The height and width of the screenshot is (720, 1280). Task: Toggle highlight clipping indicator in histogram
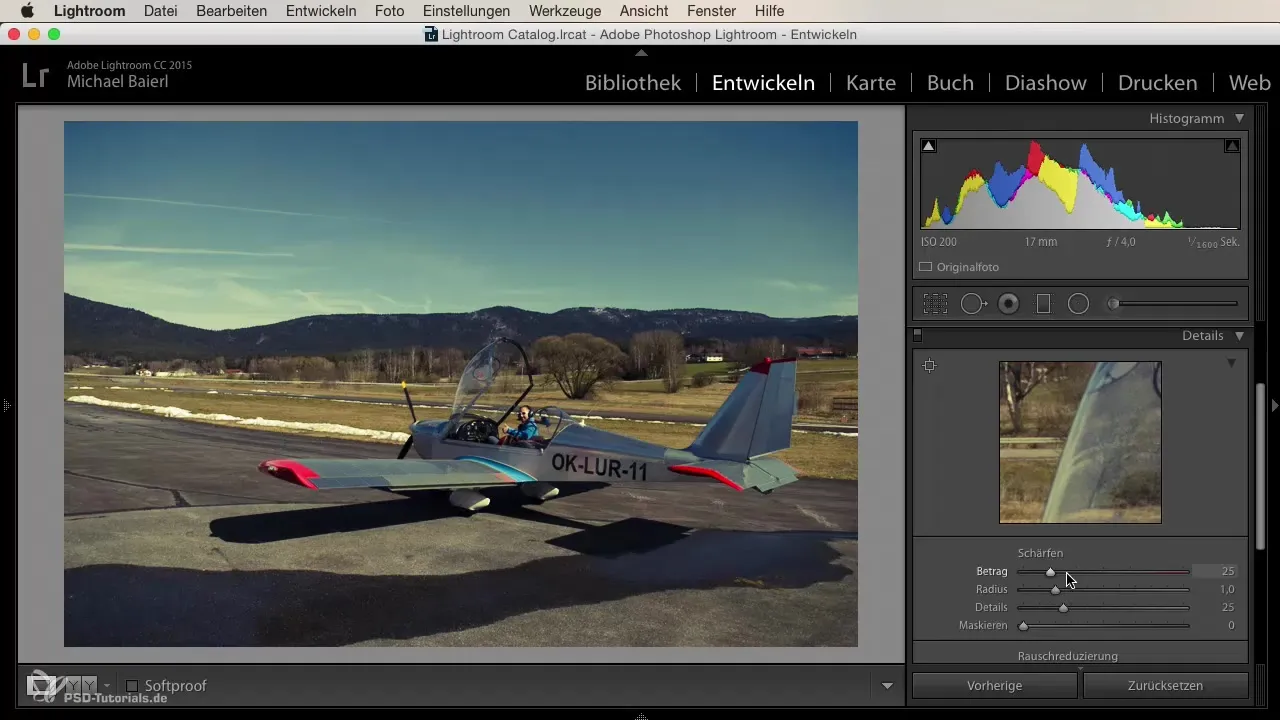click(1232, 146)
